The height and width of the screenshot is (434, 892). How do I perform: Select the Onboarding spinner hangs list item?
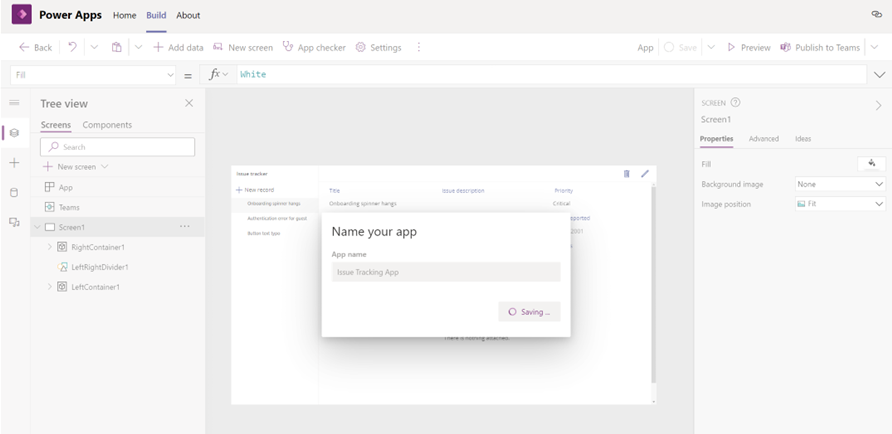tap(274, 204)
